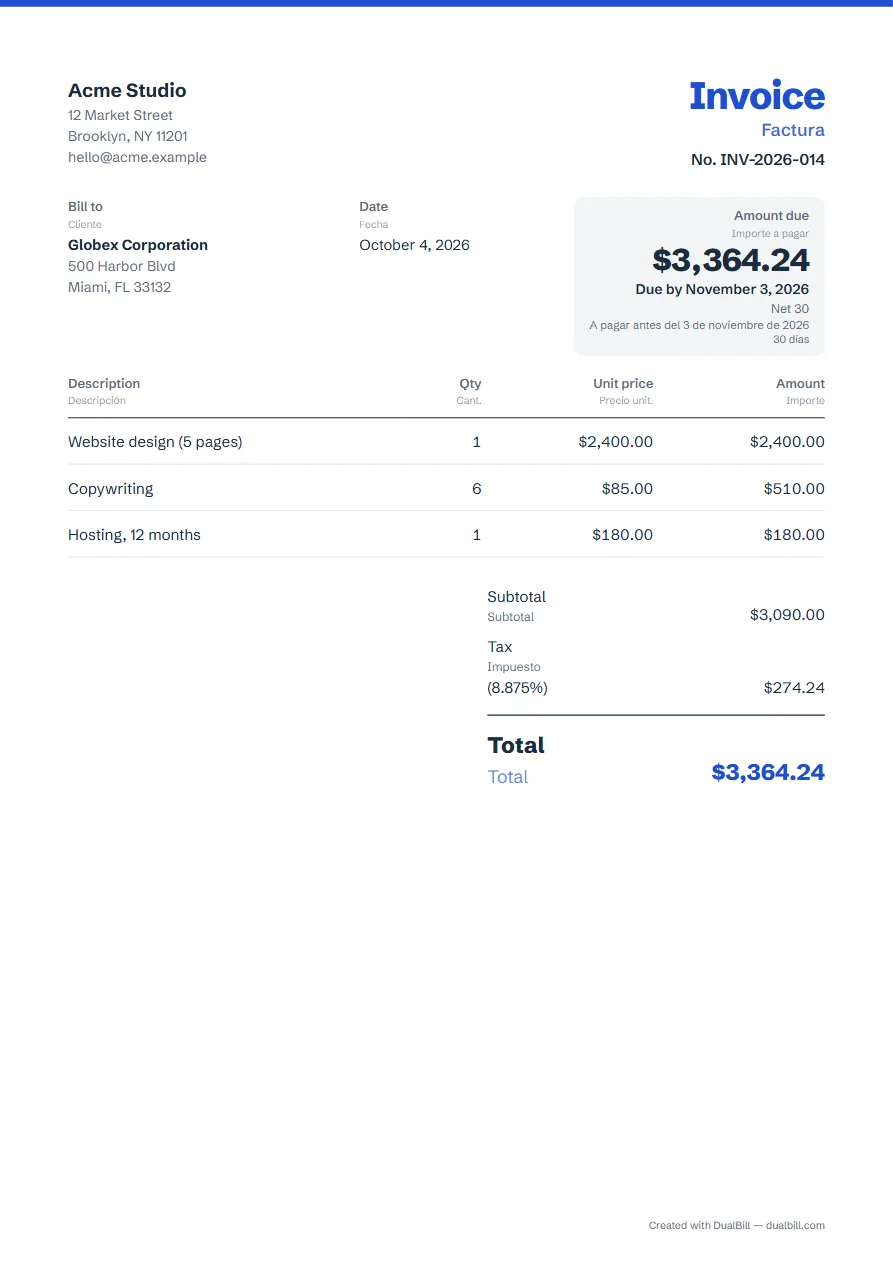Click quantity 1 in Hosting row
Image resolution: width=893 pixels, height=1263 pixels.
(477, 535)
